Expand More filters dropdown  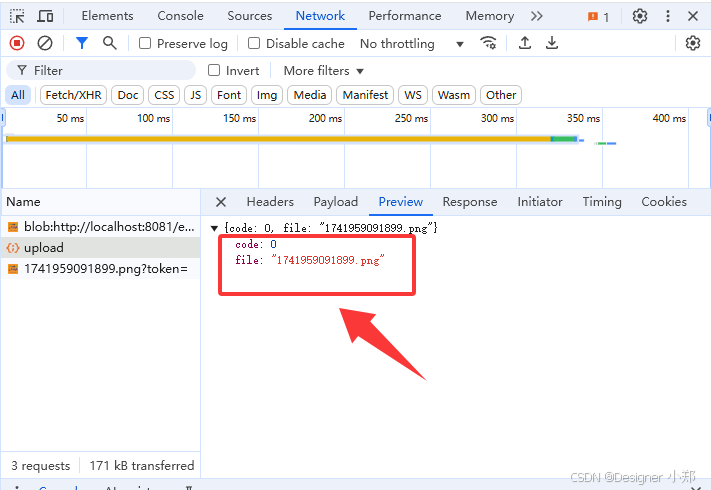pos(323,71)
